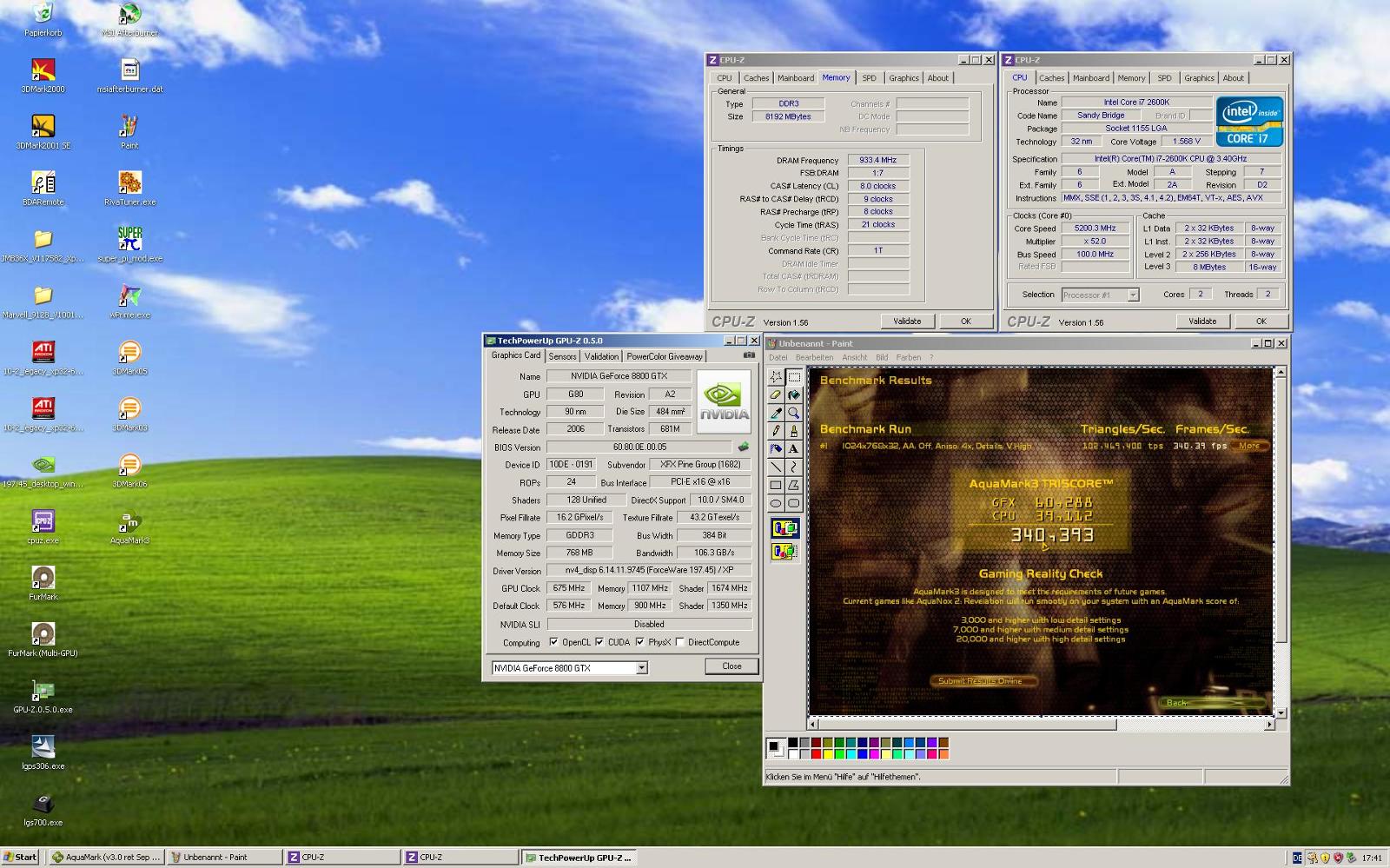Open the Datei menu in Paint
The width and height of the screenshot is (1390, 868).
point(778,357)
